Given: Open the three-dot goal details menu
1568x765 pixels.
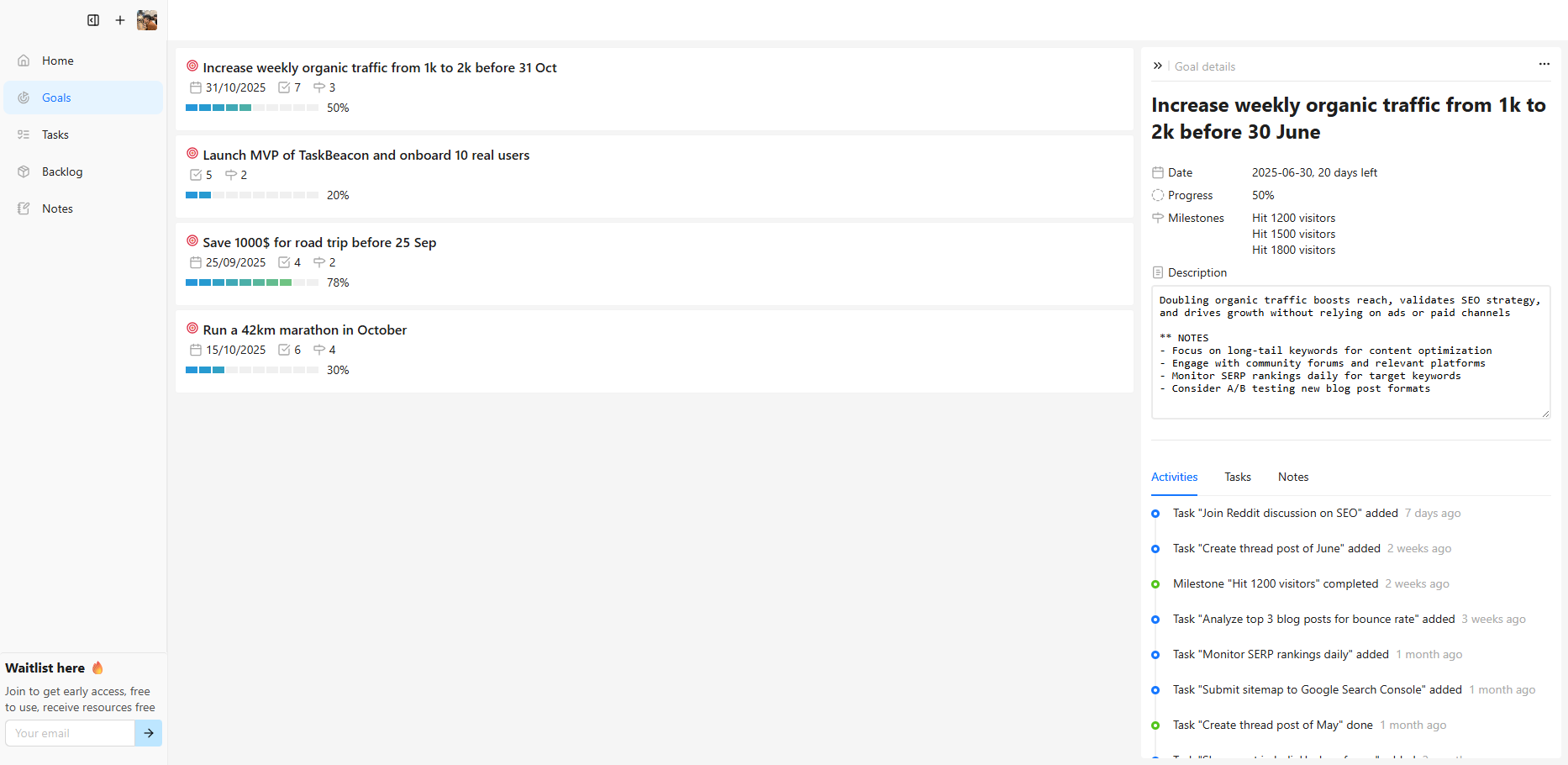Looking at the screenshot, I should click(x=1544, y=64).
